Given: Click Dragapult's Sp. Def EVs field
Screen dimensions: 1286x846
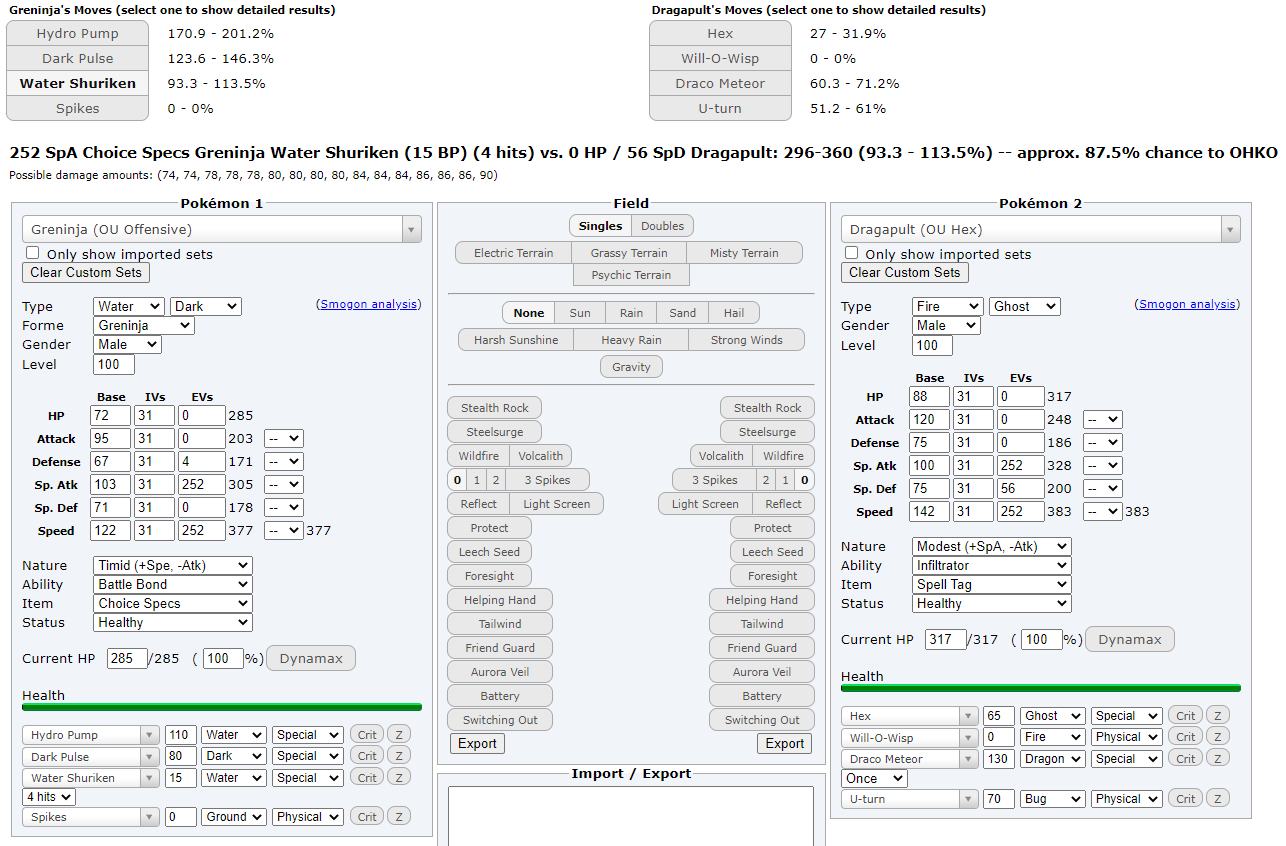Looking at the screenshot, I should pos(1020,488).
